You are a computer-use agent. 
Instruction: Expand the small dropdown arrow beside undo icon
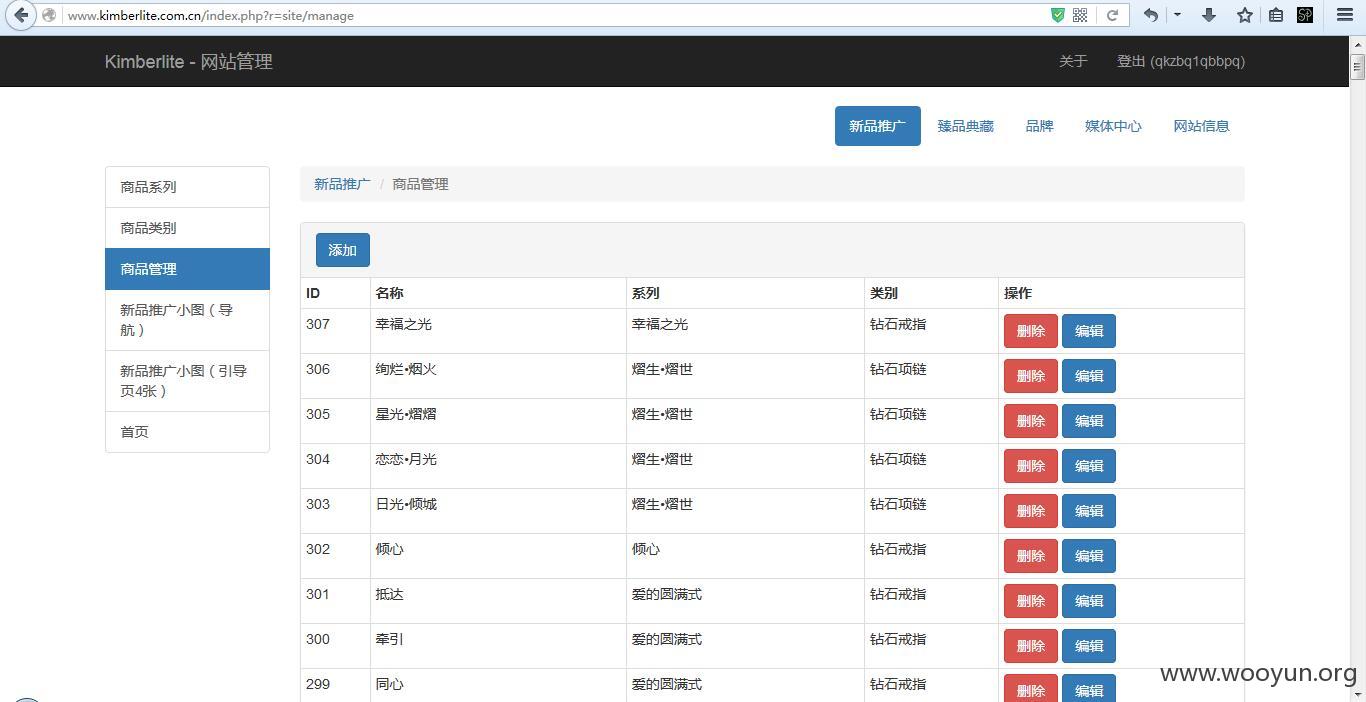point(1177,15)
